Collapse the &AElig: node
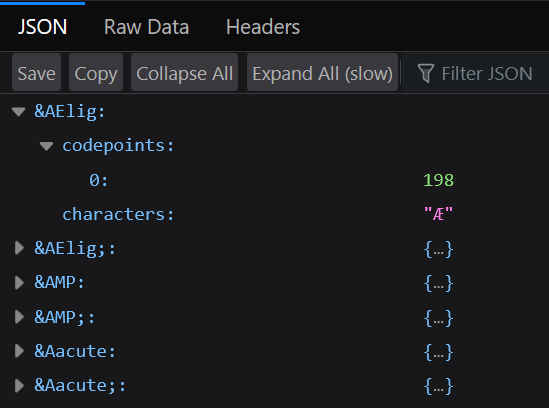 point(19,112)
